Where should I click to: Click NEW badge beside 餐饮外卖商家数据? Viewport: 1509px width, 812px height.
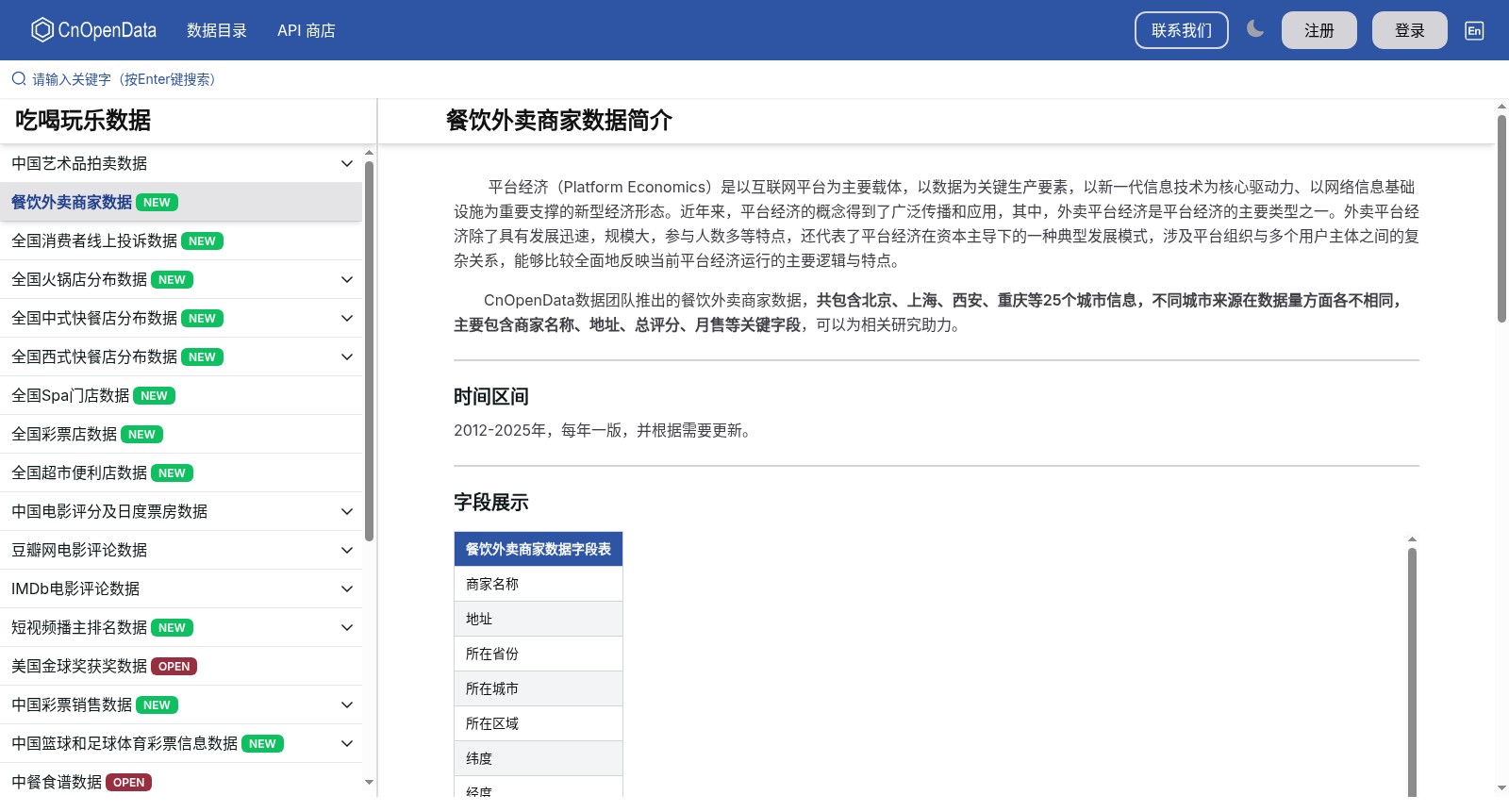point(157,203)
